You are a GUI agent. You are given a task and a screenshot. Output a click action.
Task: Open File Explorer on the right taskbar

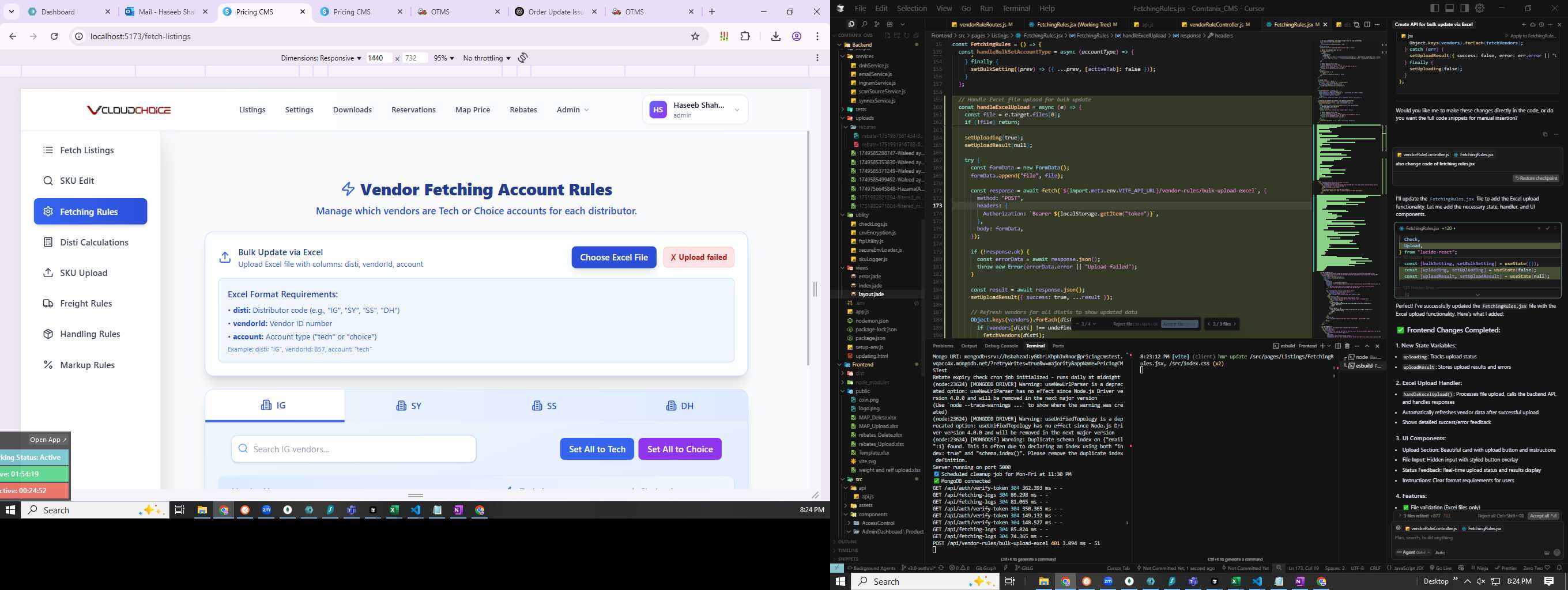click(x=1043, y=581)
